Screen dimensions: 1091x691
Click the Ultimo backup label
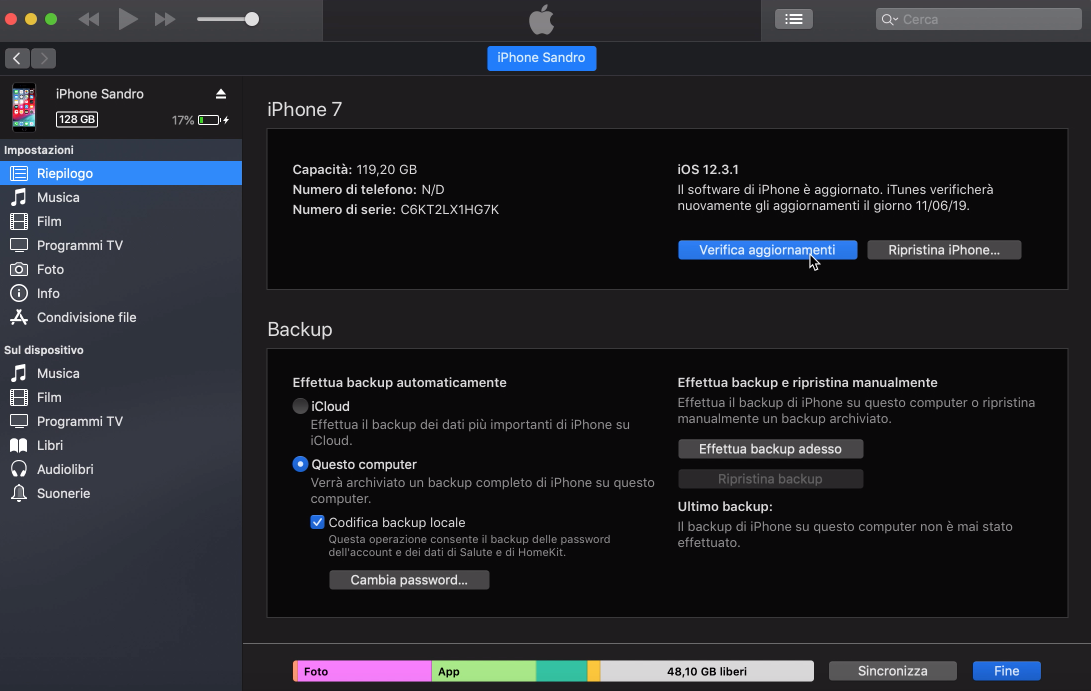coord(725,507)
